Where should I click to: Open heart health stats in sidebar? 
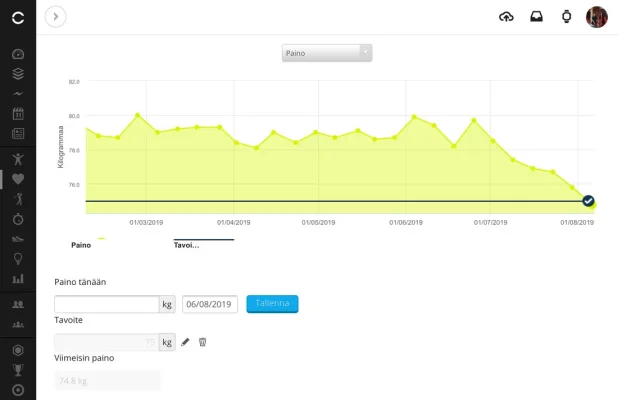[x=18, y=179]
